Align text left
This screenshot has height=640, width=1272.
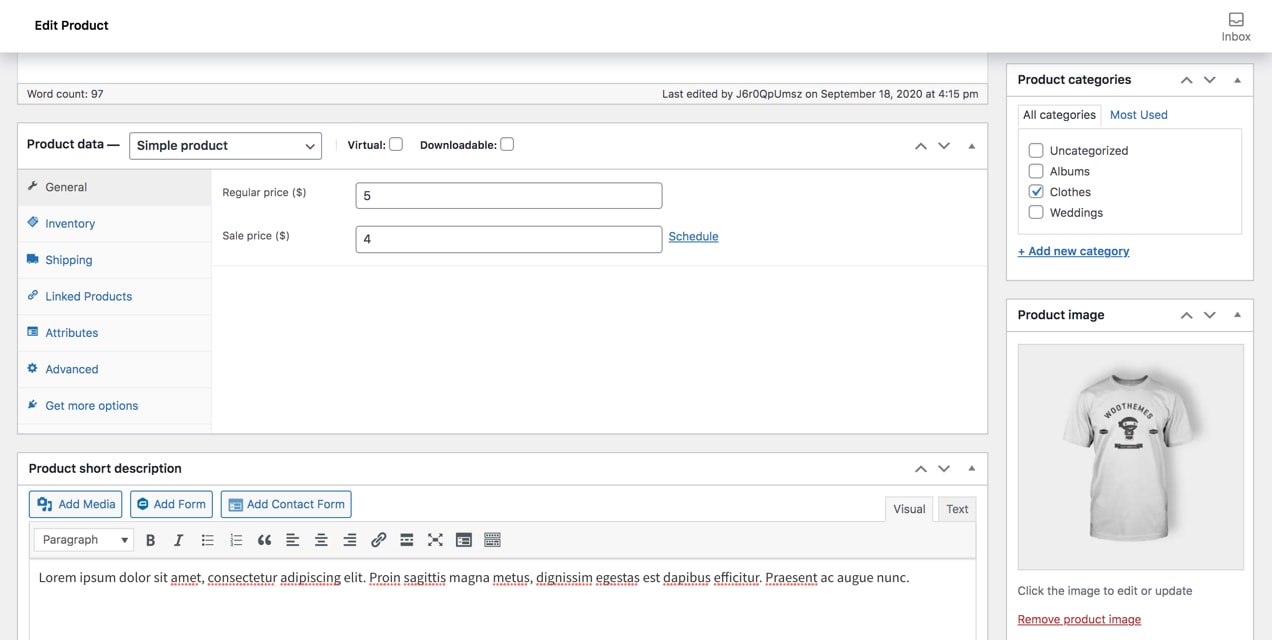point(292,540)
